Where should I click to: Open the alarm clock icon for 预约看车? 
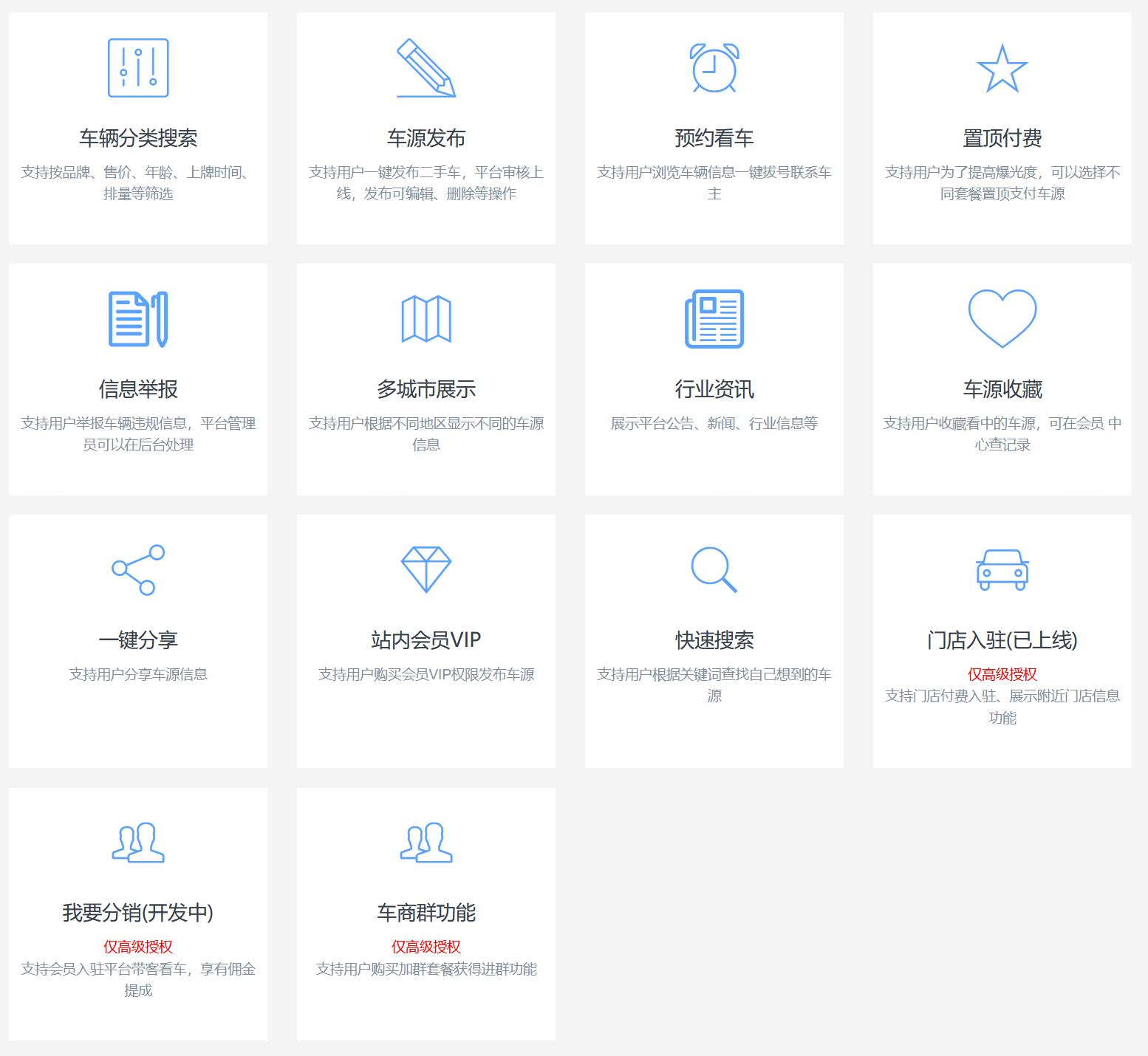point(712,68)
